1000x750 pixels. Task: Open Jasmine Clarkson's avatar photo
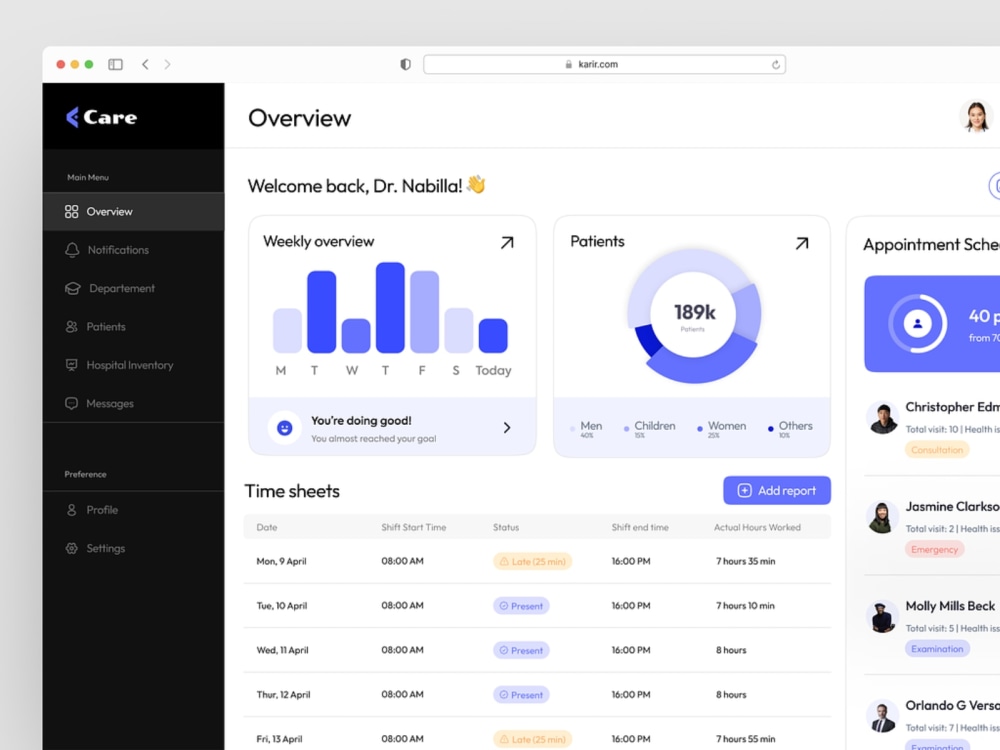883,517
